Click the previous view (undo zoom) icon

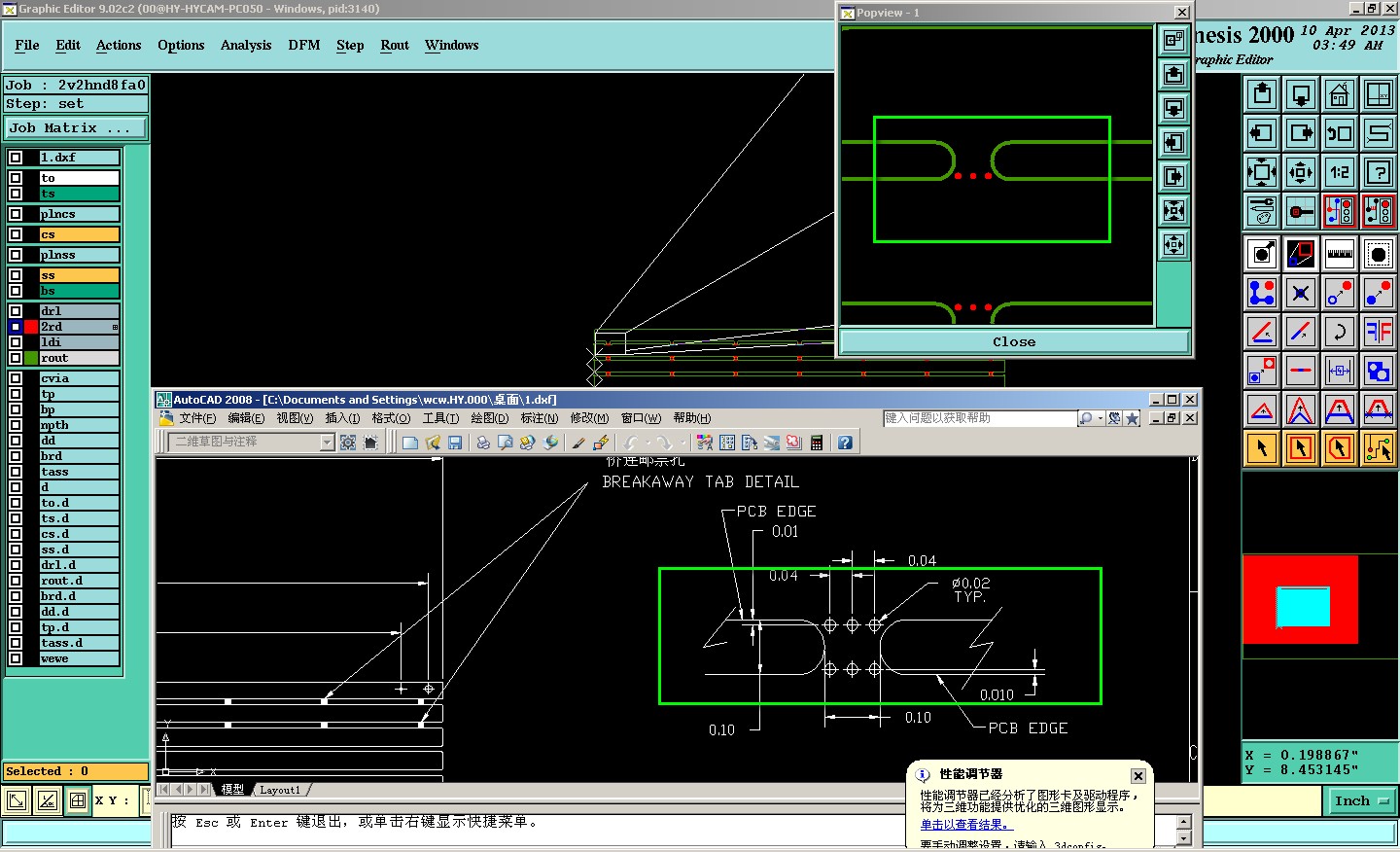tap(1340, 133)
